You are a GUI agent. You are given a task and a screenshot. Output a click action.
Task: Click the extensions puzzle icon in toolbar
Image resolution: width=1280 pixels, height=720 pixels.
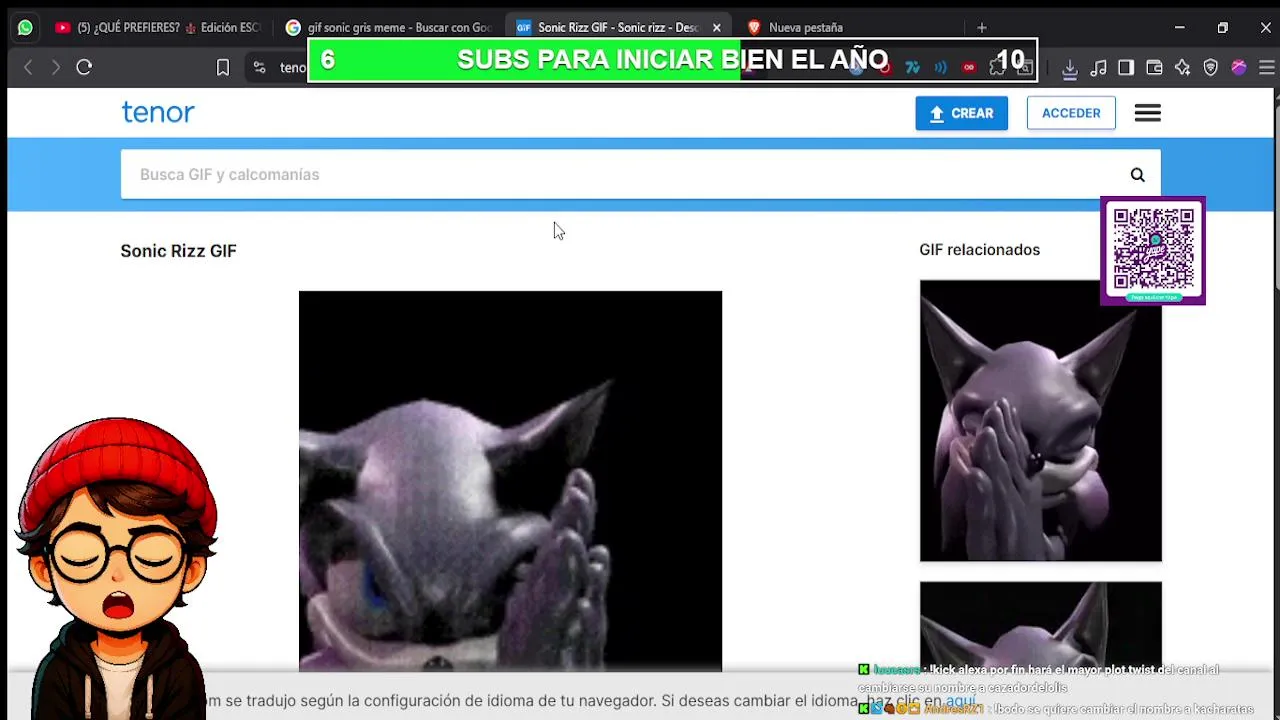997,67
